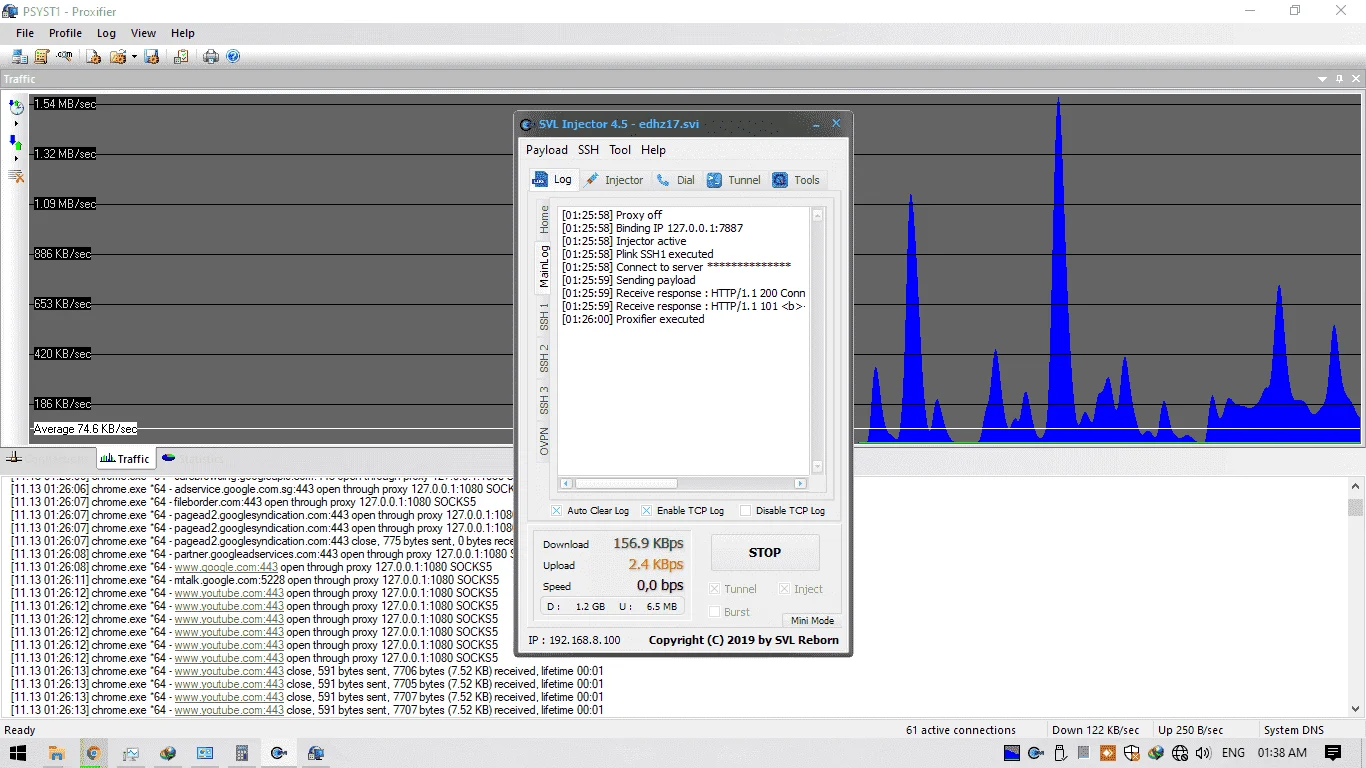Switch to the Tools tab

pyautogui.click(x=796, y=180)
